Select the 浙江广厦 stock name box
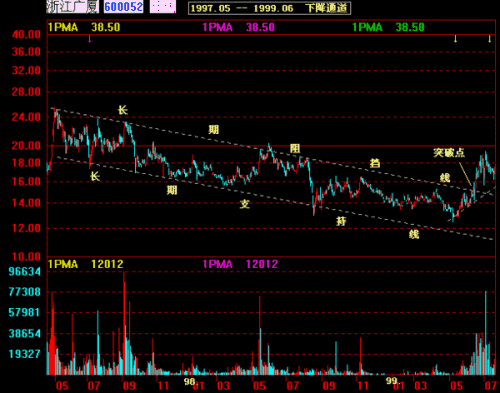500x393 pixels. click(x=72, y=7)
